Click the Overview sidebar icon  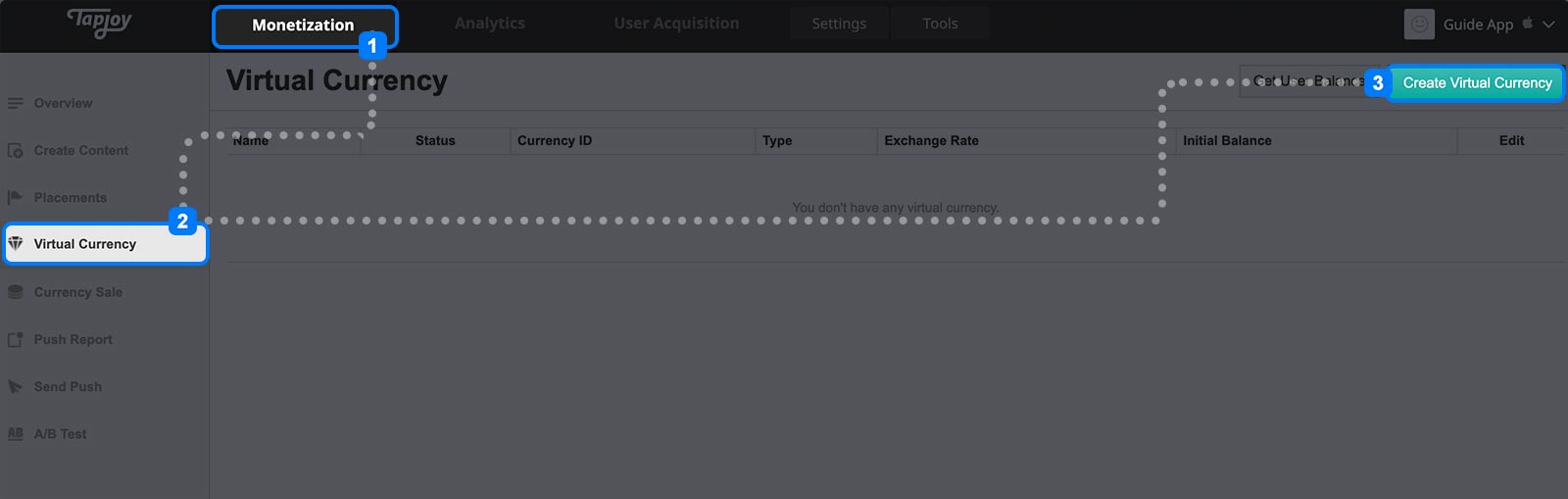pos(16,103)
